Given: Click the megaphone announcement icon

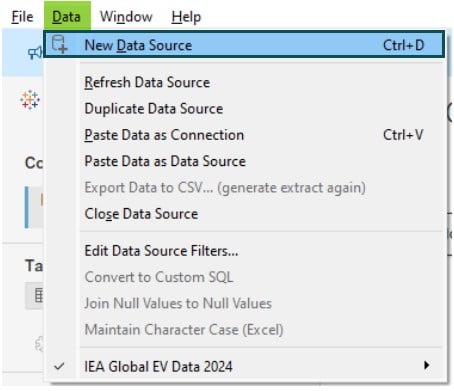Looking at the screenshot, I should [36, 53].
